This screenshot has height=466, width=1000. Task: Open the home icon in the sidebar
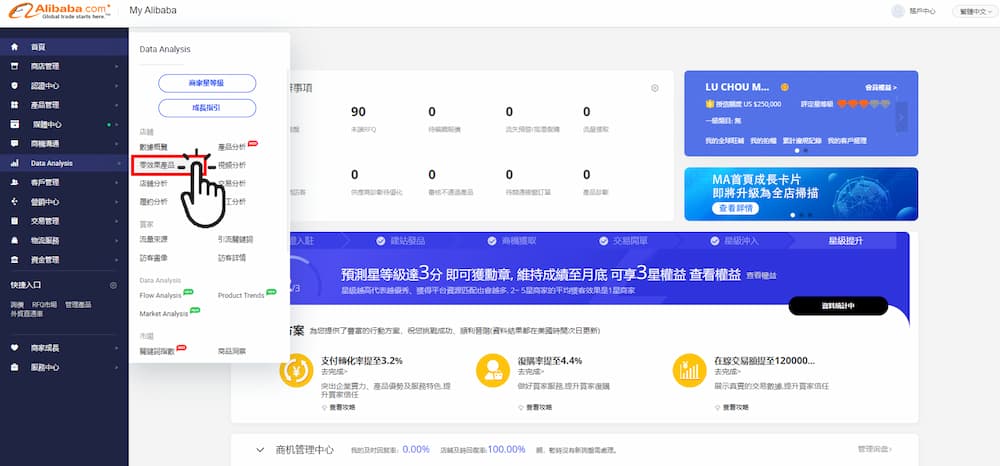pyautogui.click(x=15, y=47)
